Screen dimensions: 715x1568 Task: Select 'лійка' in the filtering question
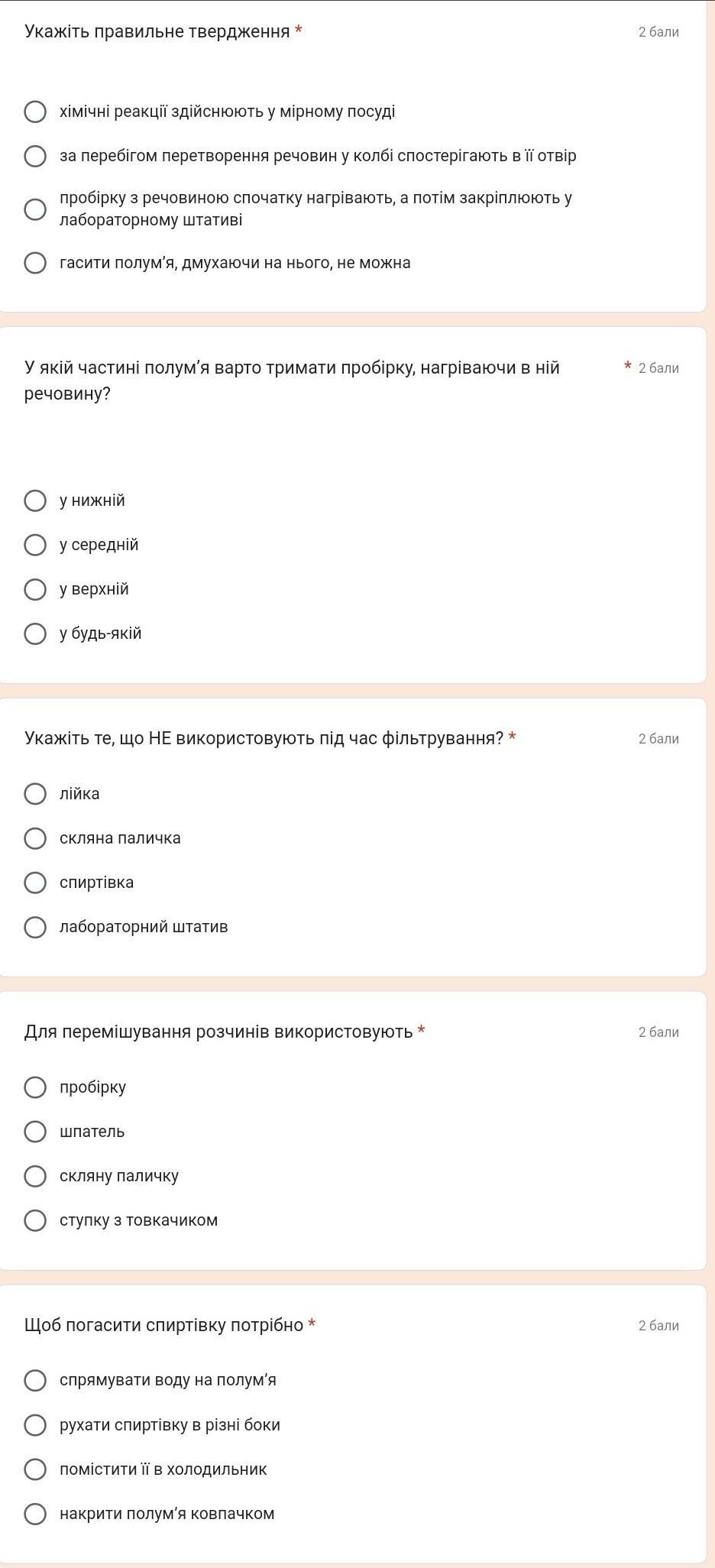click(x=35, y=794)
